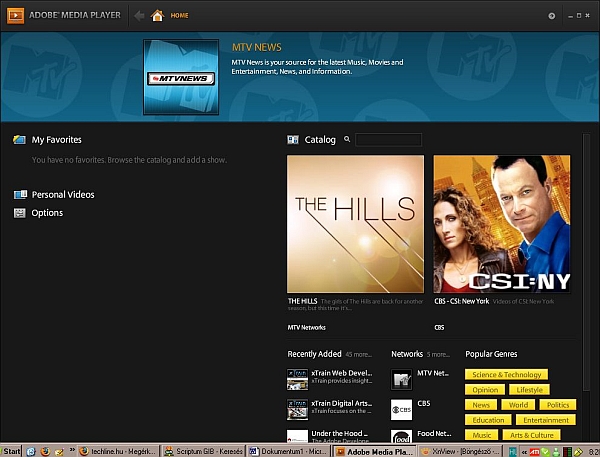Open xTrain Web Devel... thumbnail
This screenshot has width=600, height=457.
click(297, 379)
